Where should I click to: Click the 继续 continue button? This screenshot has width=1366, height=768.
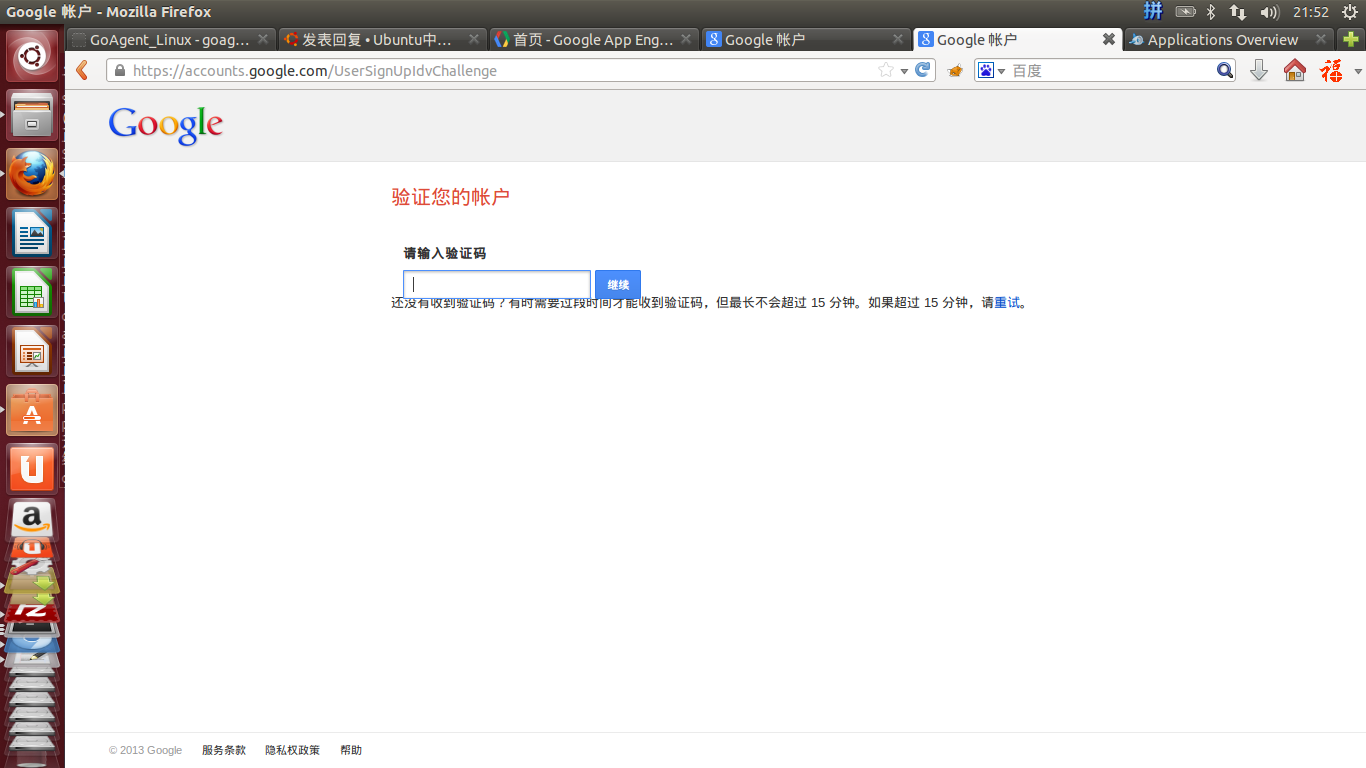pos(618,285)
